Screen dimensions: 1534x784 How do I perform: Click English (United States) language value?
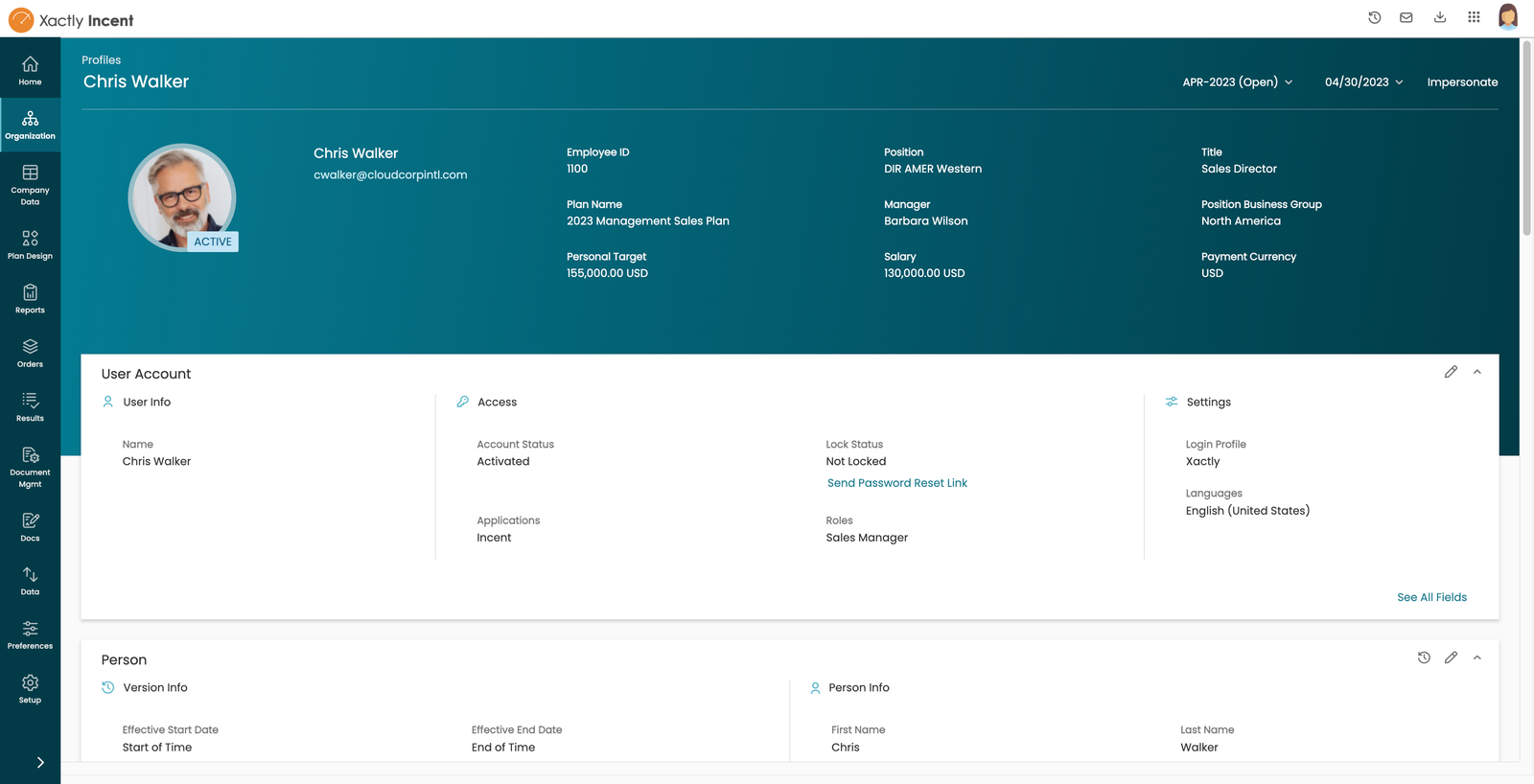click(1247, 511)
